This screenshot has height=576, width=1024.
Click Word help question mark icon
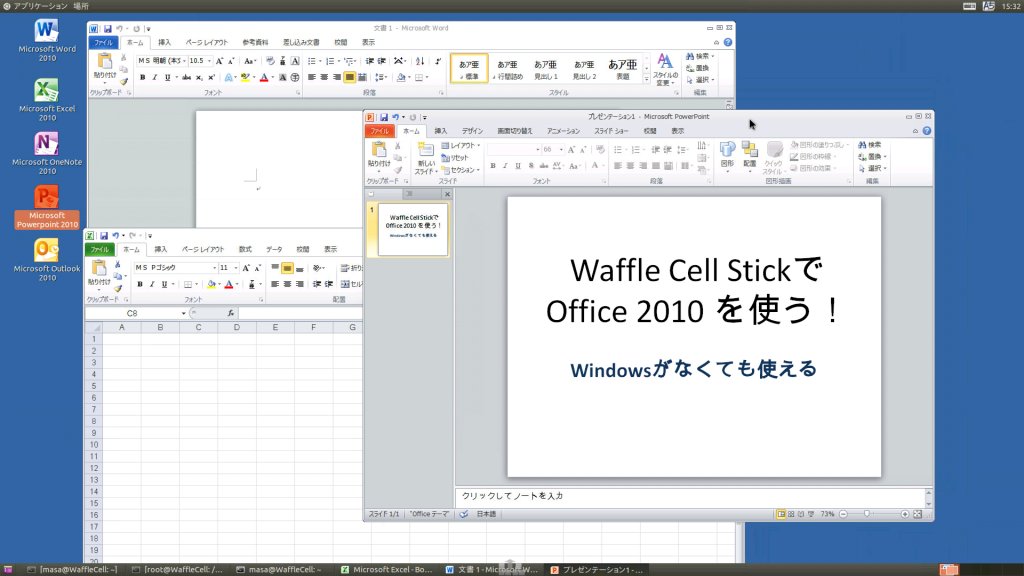(728, 42)
